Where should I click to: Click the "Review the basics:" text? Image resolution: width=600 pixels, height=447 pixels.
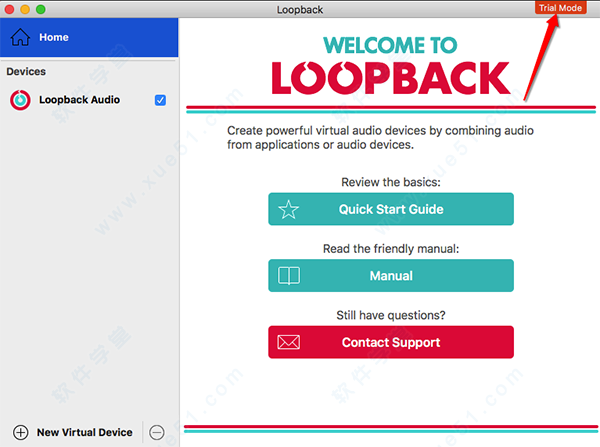[391, 182]
